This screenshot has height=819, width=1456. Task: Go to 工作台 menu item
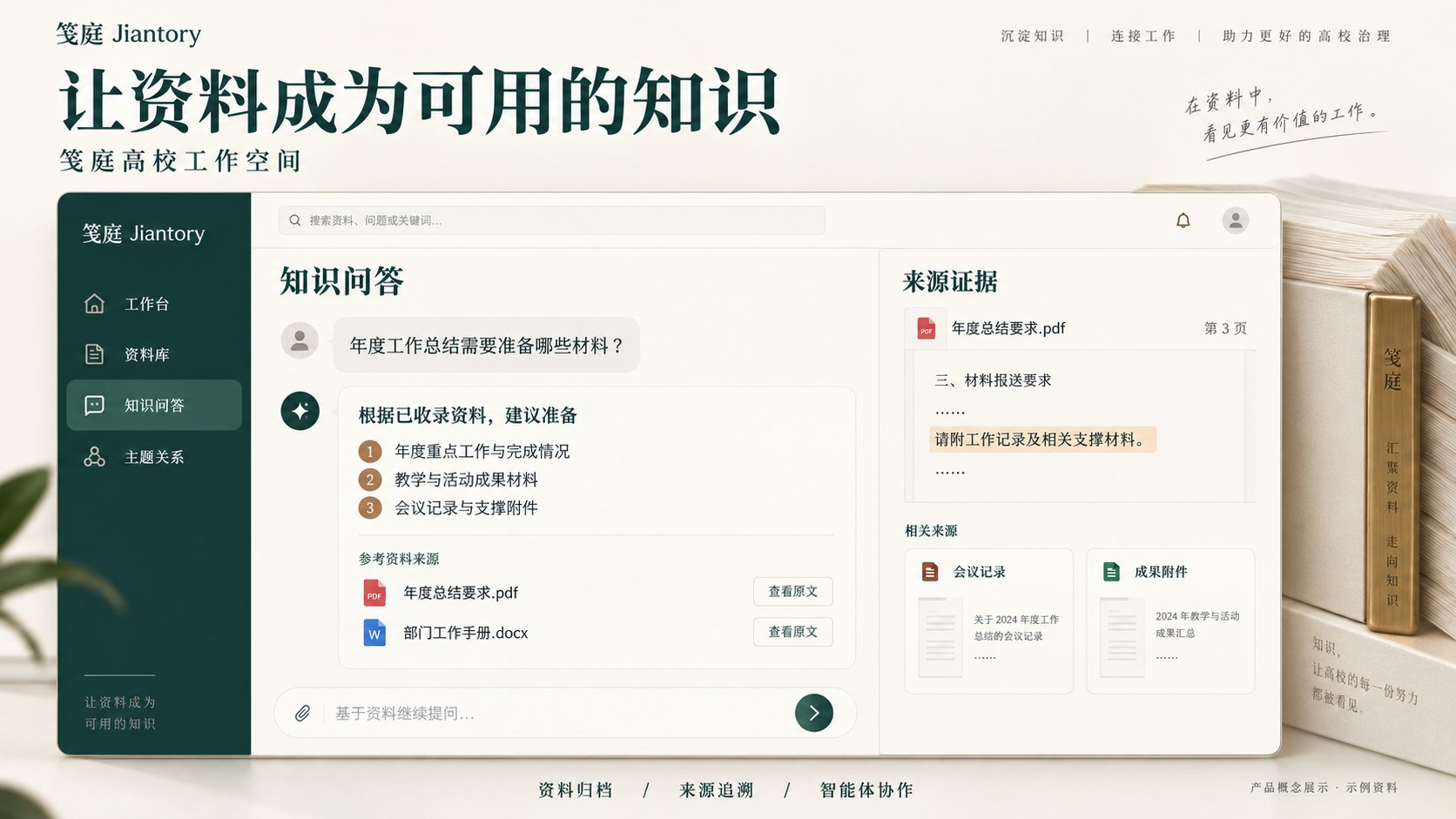pos(154,304)
